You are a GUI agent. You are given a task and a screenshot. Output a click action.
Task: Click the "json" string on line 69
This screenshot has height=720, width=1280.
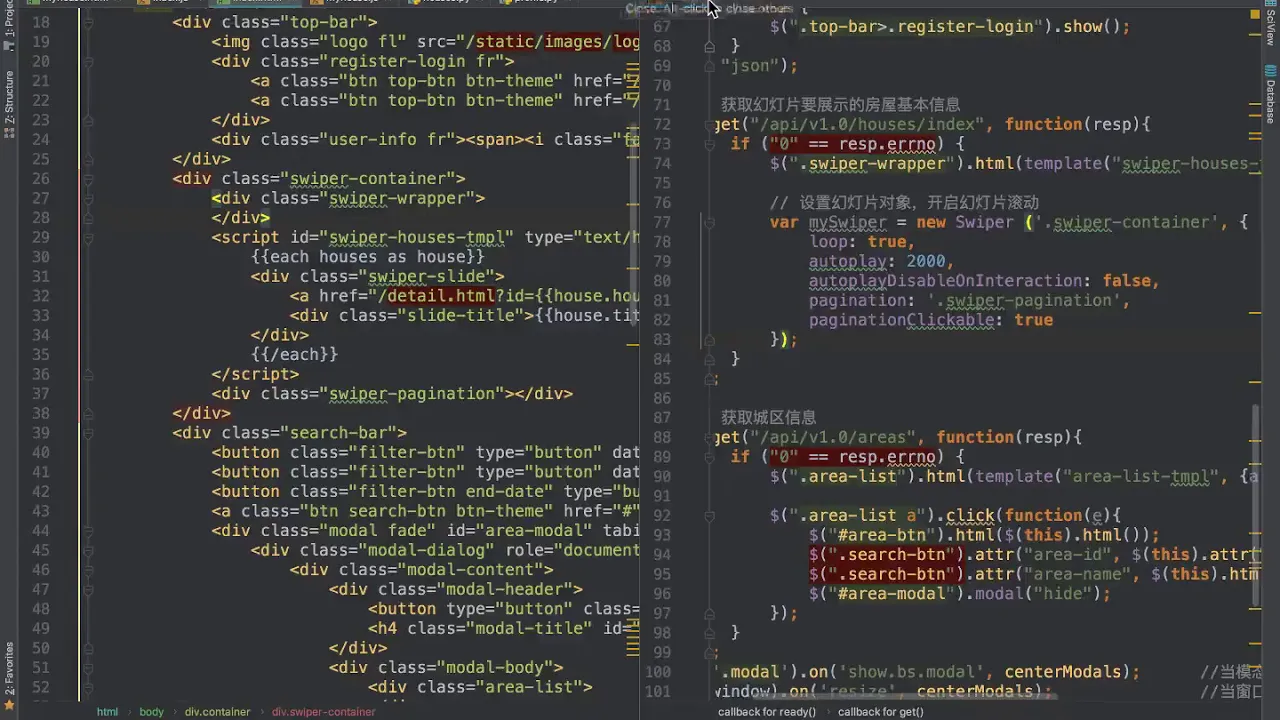(750, 66)
